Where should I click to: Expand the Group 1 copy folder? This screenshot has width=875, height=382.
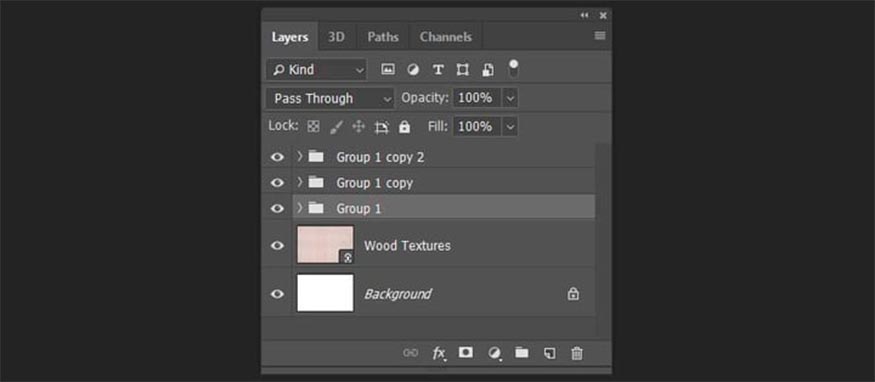(x=300, y=182)
